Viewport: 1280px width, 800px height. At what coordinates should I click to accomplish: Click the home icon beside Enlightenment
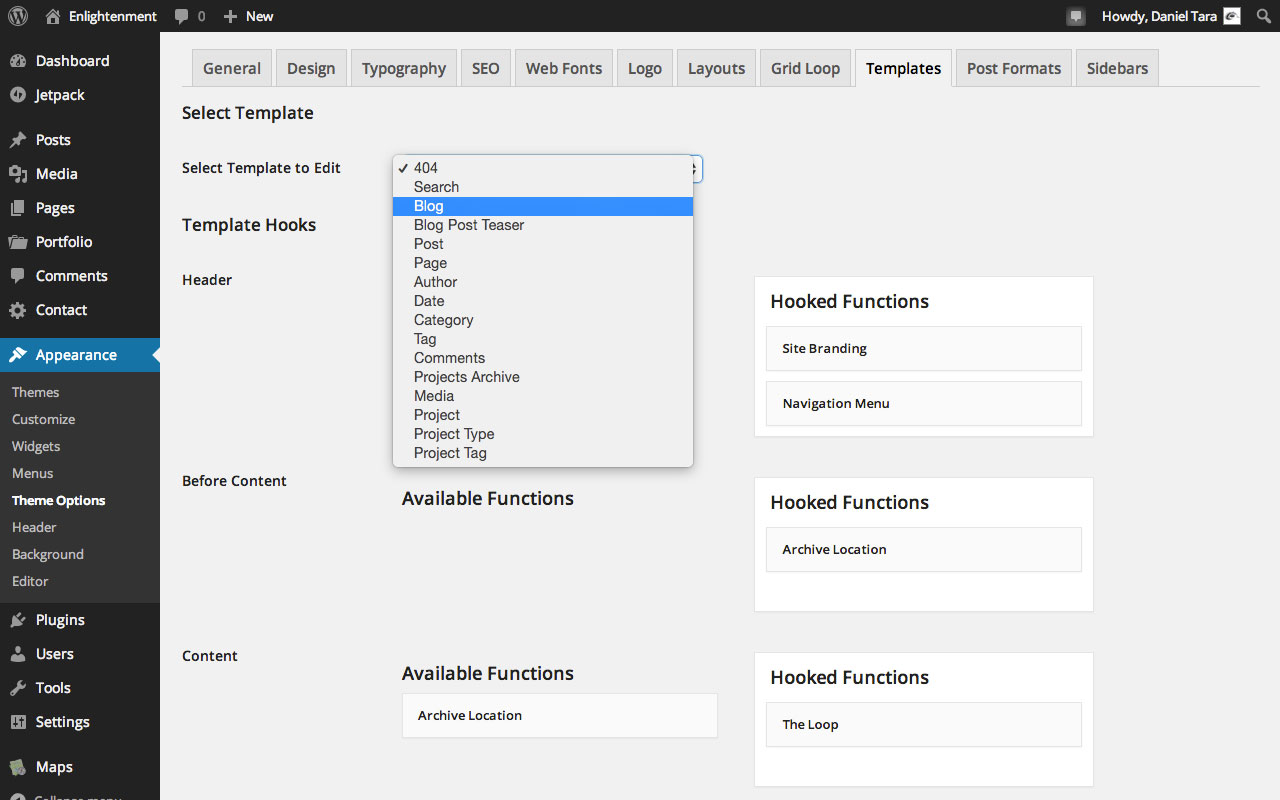53,16
